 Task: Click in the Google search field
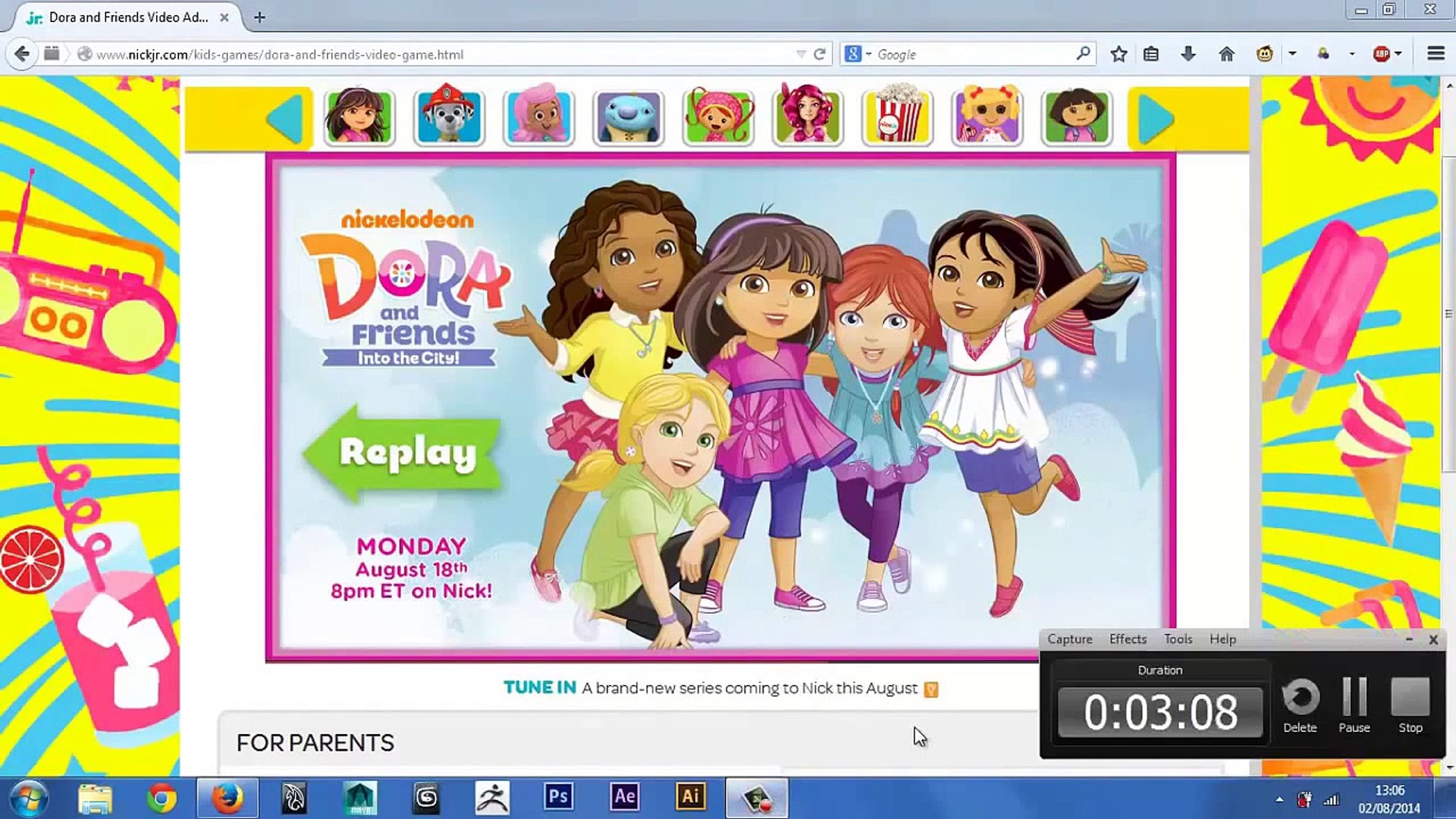click(971, 54)
